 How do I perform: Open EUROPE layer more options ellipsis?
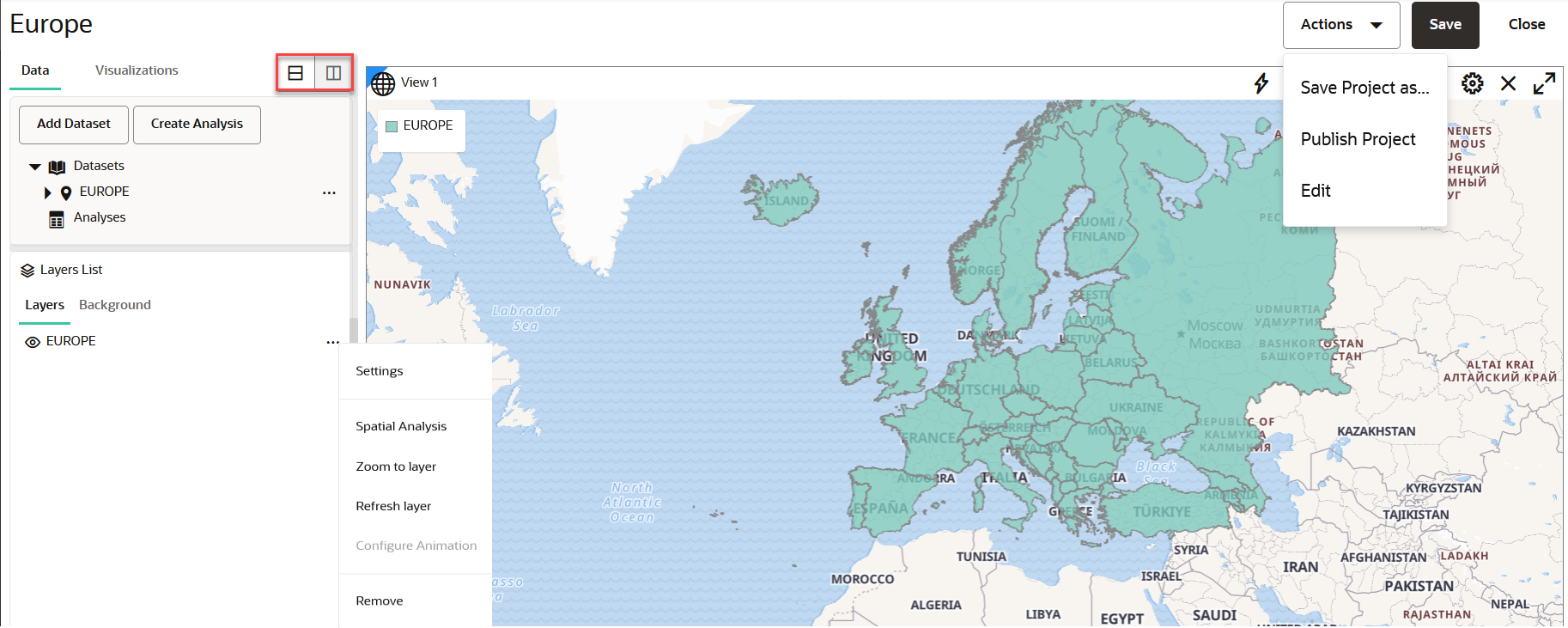coord(332,342)
